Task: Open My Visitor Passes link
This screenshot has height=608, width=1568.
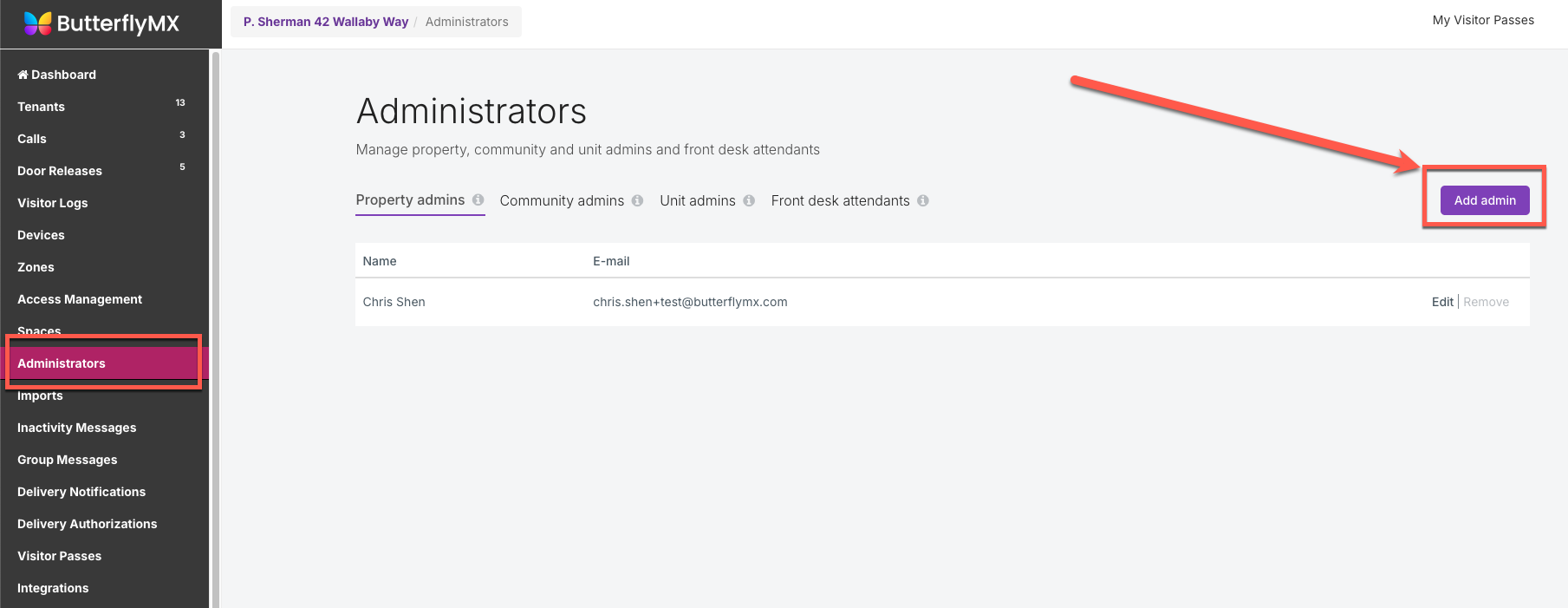Action: tap(1483, 20)
